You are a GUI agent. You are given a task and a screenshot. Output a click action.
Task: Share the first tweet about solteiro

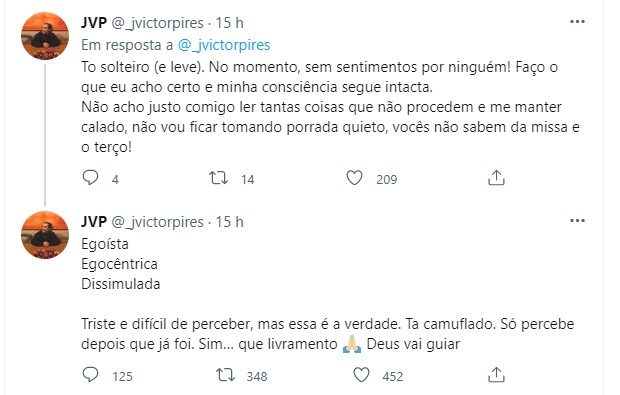(496, 178)
